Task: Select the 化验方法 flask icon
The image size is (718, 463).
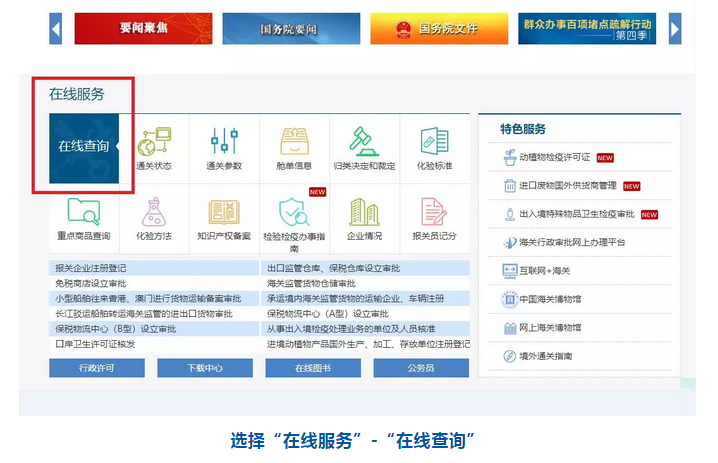Action: (154, 212)
